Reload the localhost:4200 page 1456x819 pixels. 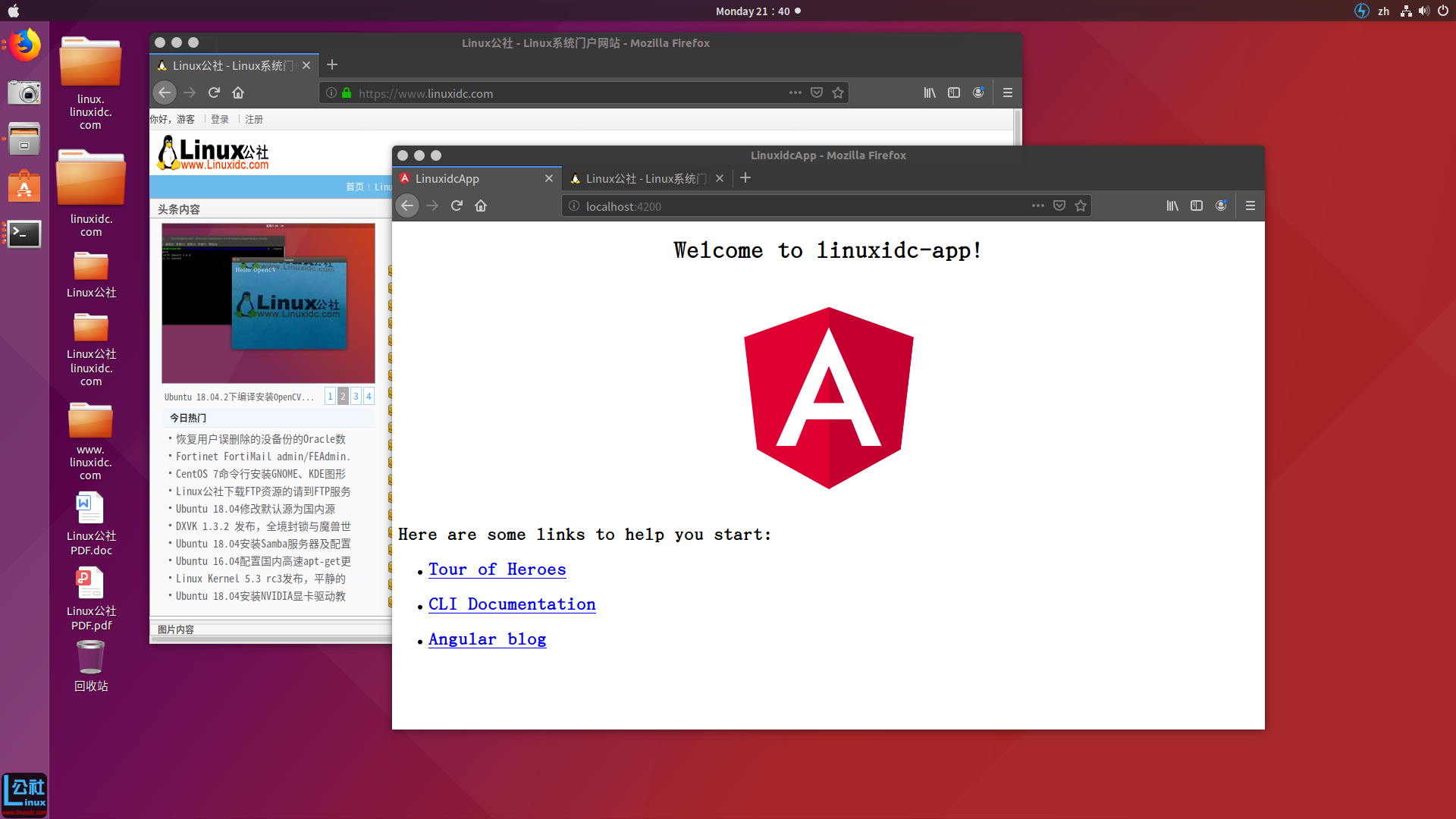click(x=457, y=206)
